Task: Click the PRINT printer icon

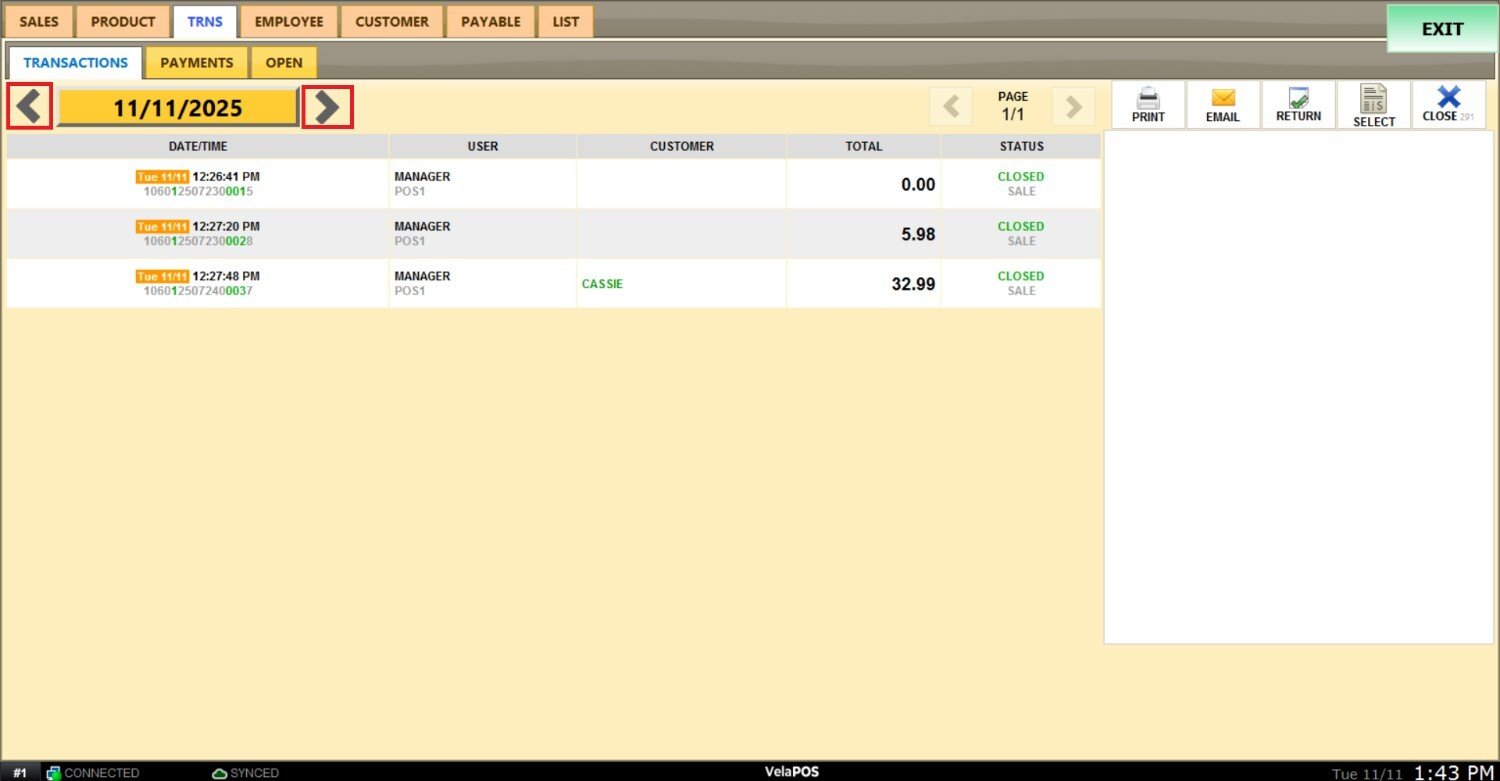Action: click(1148, 98)
